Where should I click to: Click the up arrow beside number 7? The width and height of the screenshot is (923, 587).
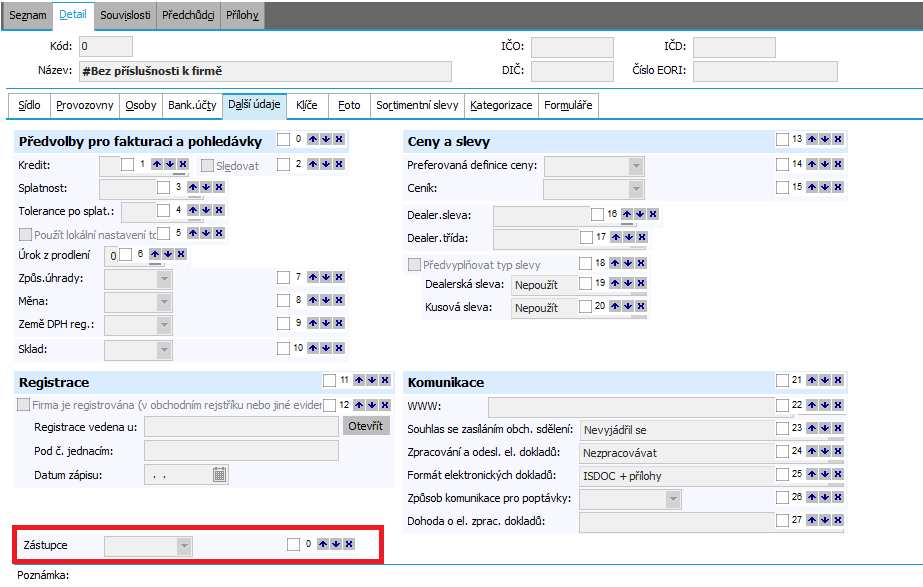(x=313, y=277)
